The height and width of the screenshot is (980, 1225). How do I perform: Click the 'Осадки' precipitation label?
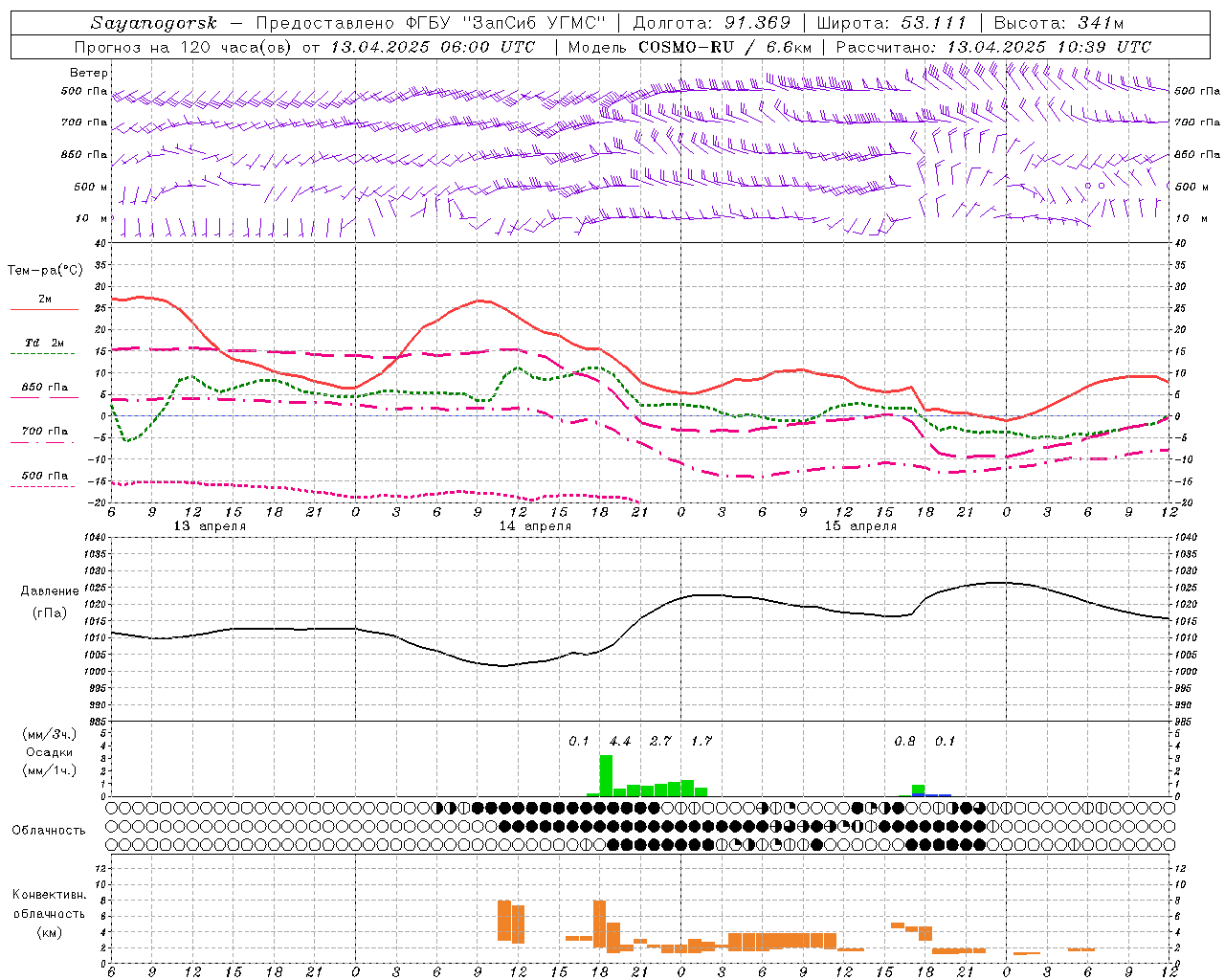click(49, 752)
